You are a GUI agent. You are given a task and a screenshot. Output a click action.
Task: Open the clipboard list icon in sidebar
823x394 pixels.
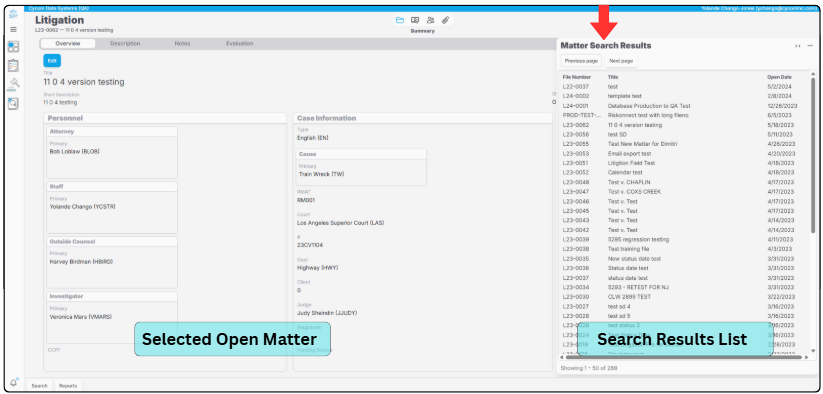(13, 66)
